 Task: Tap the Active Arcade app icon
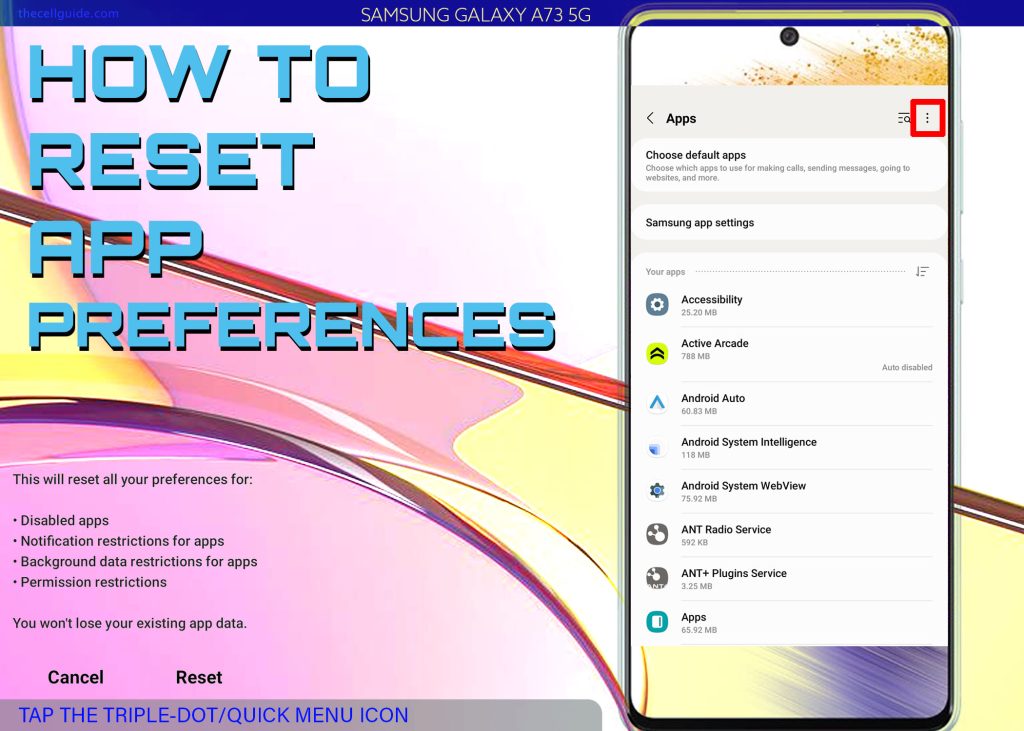tap(657, 353)
